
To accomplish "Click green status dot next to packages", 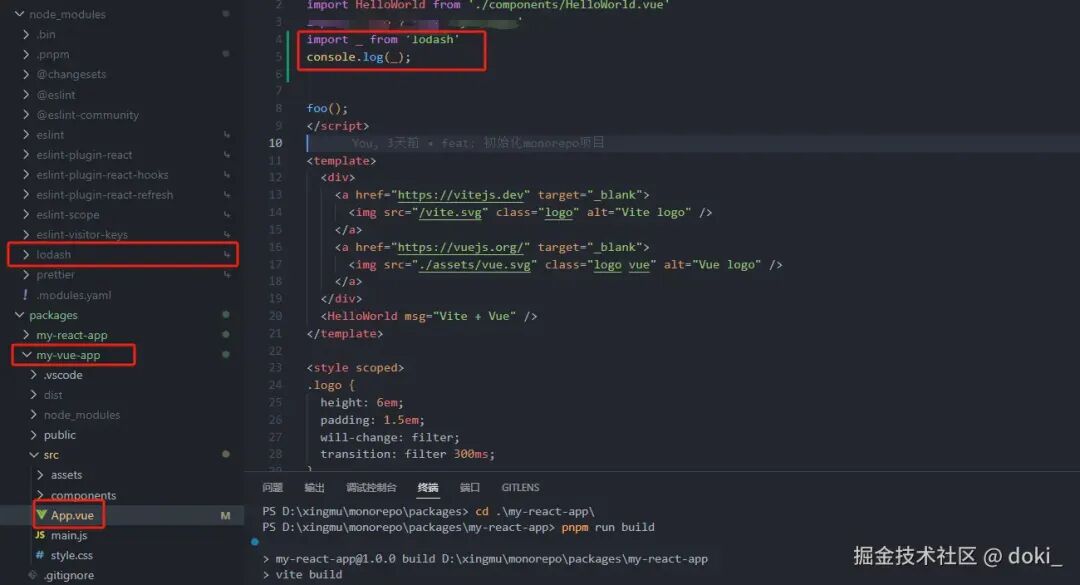I will [x=225, y=314].
